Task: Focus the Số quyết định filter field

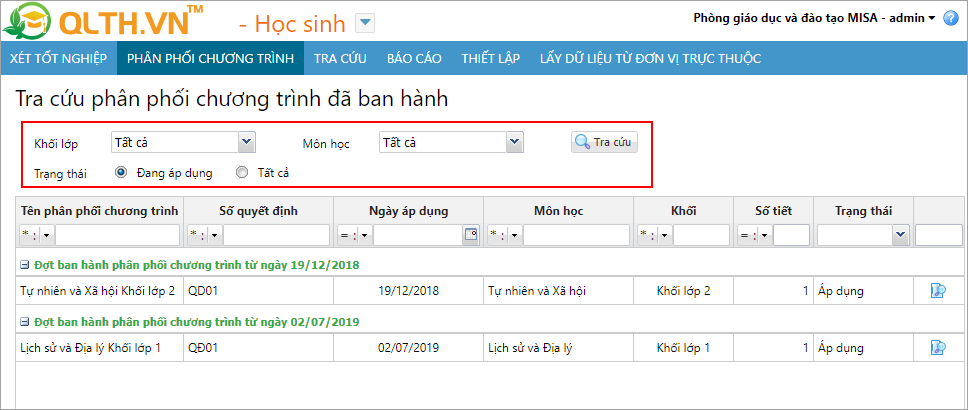Action: tap(277, 235)
